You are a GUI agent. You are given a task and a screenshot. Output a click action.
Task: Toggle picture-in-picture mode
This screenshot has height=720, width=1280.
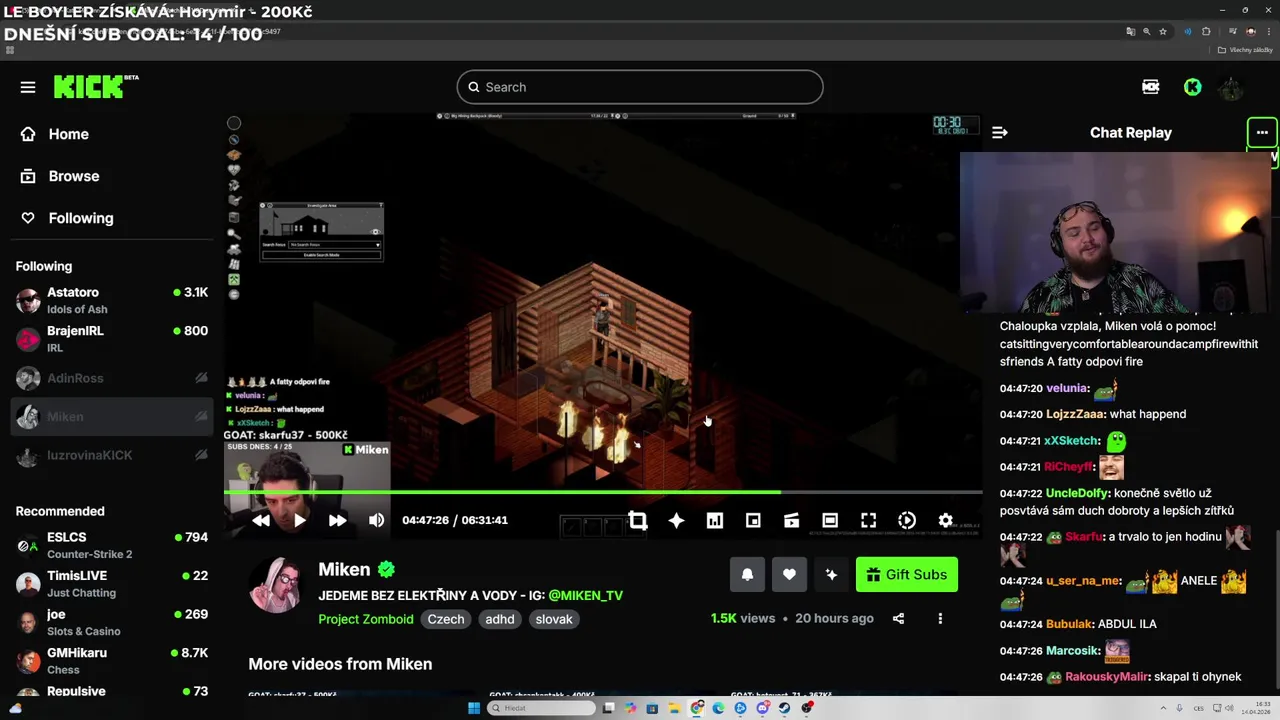pos(753,520)
